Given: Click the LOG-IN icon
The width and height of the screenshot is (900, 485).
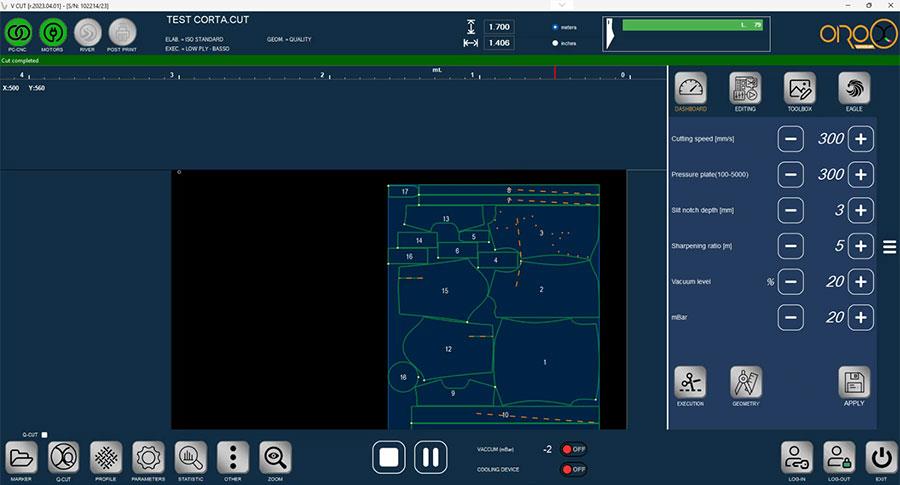Looking at the screenshot, I should 797,457.
